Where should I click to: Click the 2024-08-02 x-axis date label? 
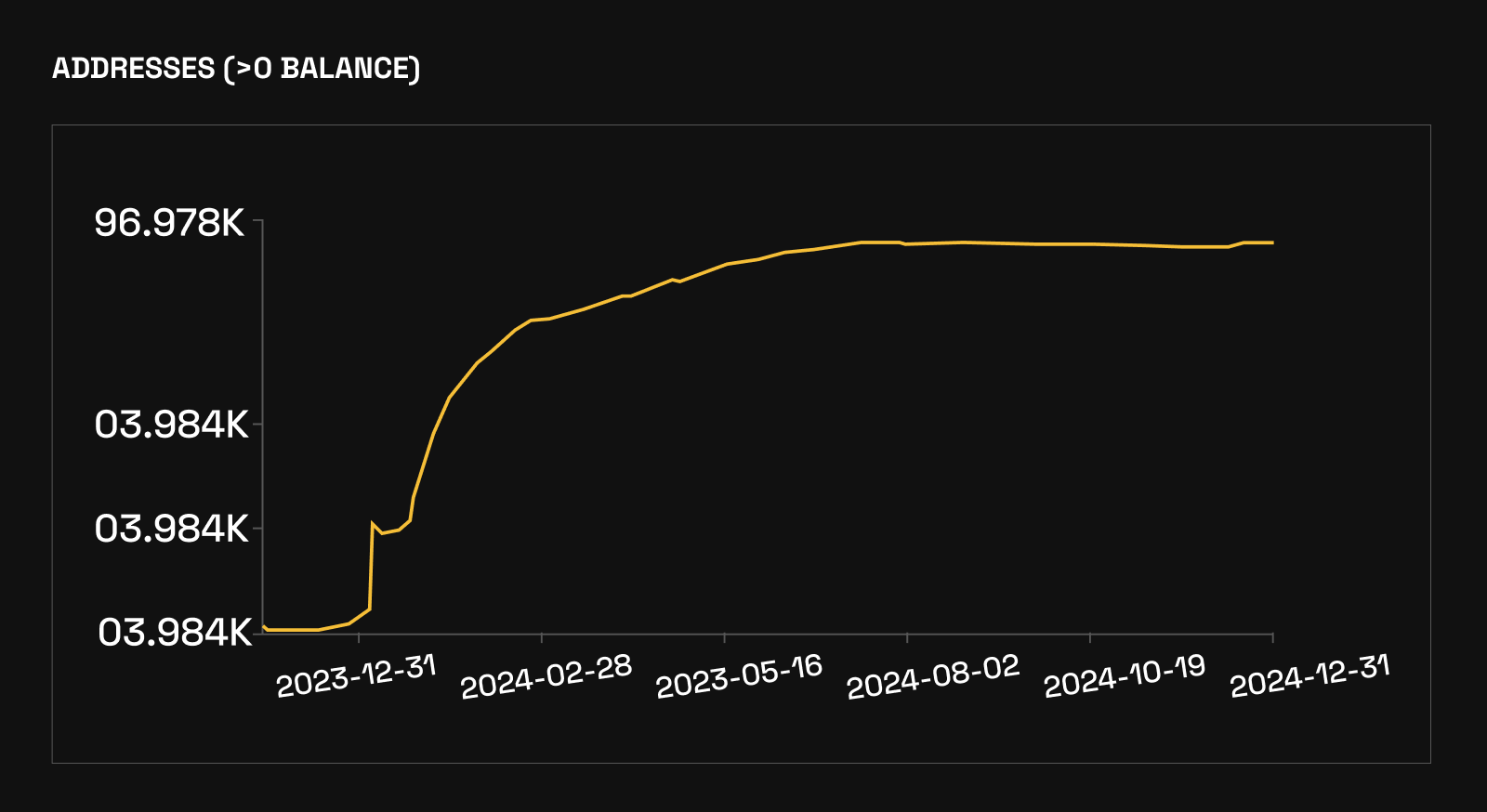click(933, 675)
